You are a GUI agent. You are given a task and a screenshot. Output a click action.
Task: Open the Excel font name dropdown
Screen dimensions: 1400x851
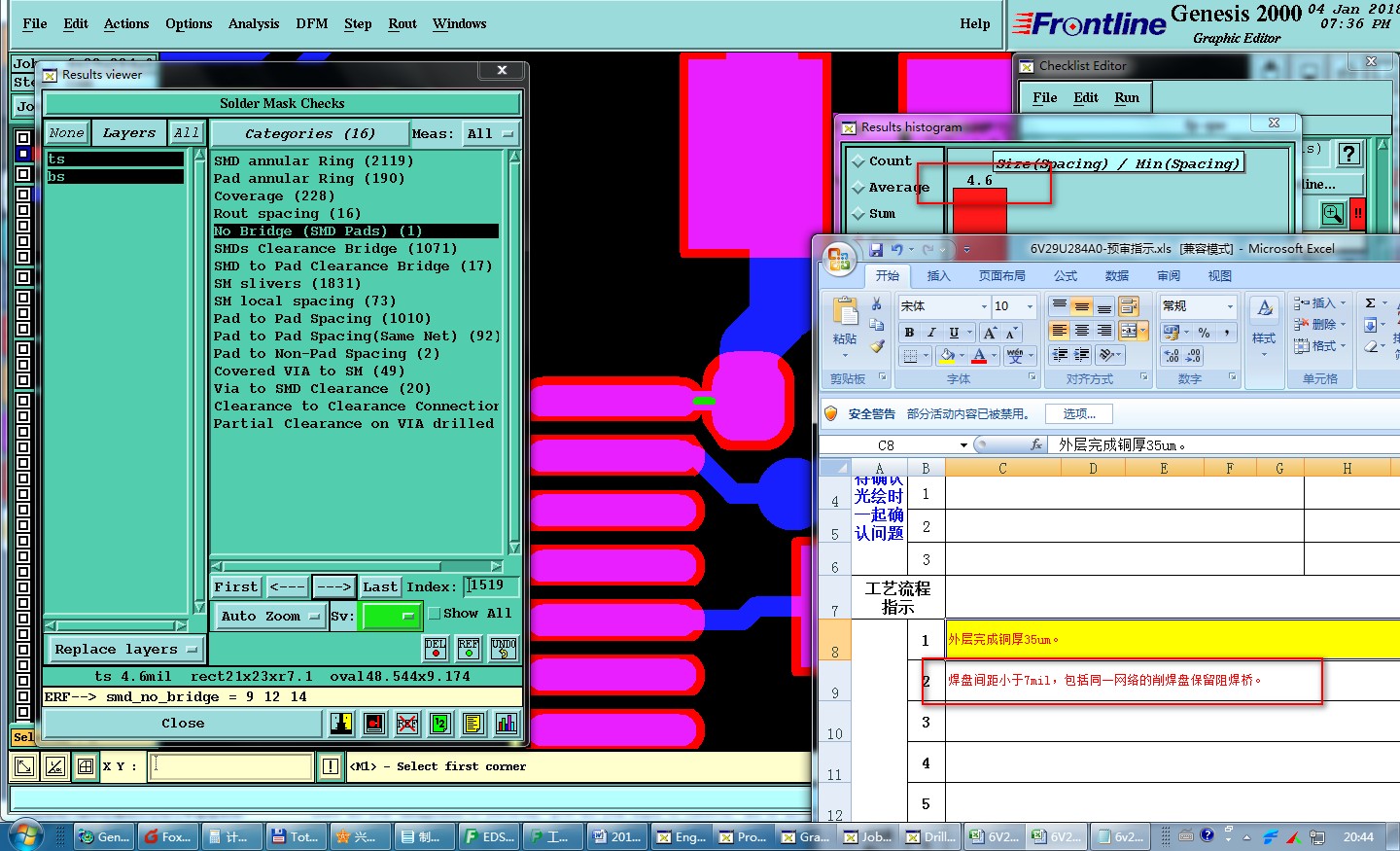pyautogui.click(x=983, y=306)
